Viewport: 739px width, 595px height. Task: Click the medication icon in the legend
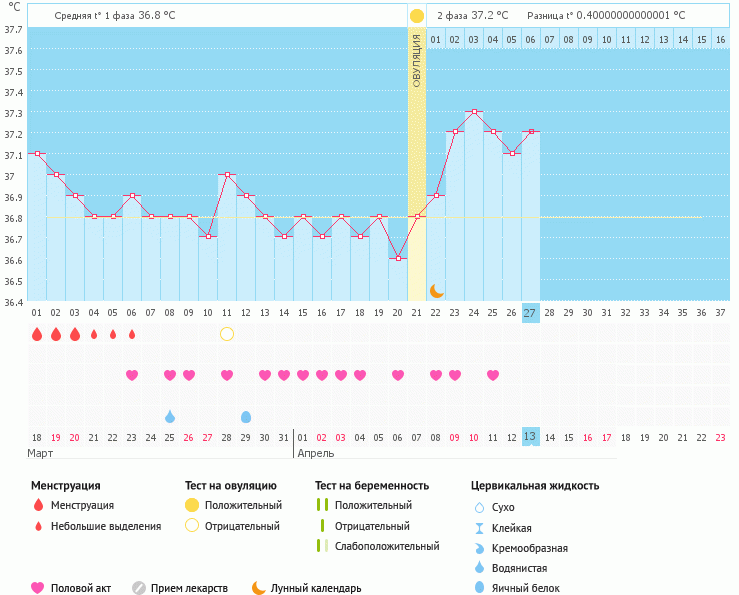(x=139, y=588)
